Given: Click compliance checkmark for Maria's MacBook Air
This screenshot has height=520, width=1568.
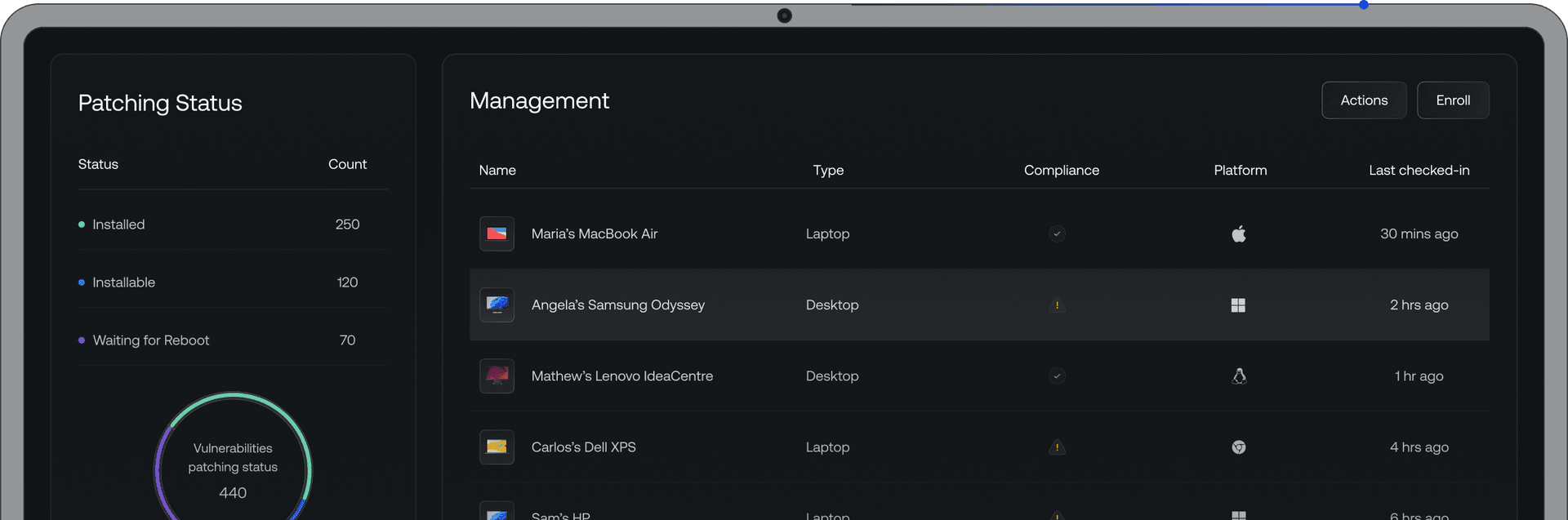Looking at the screenshot, I should tap(1057, 234).
